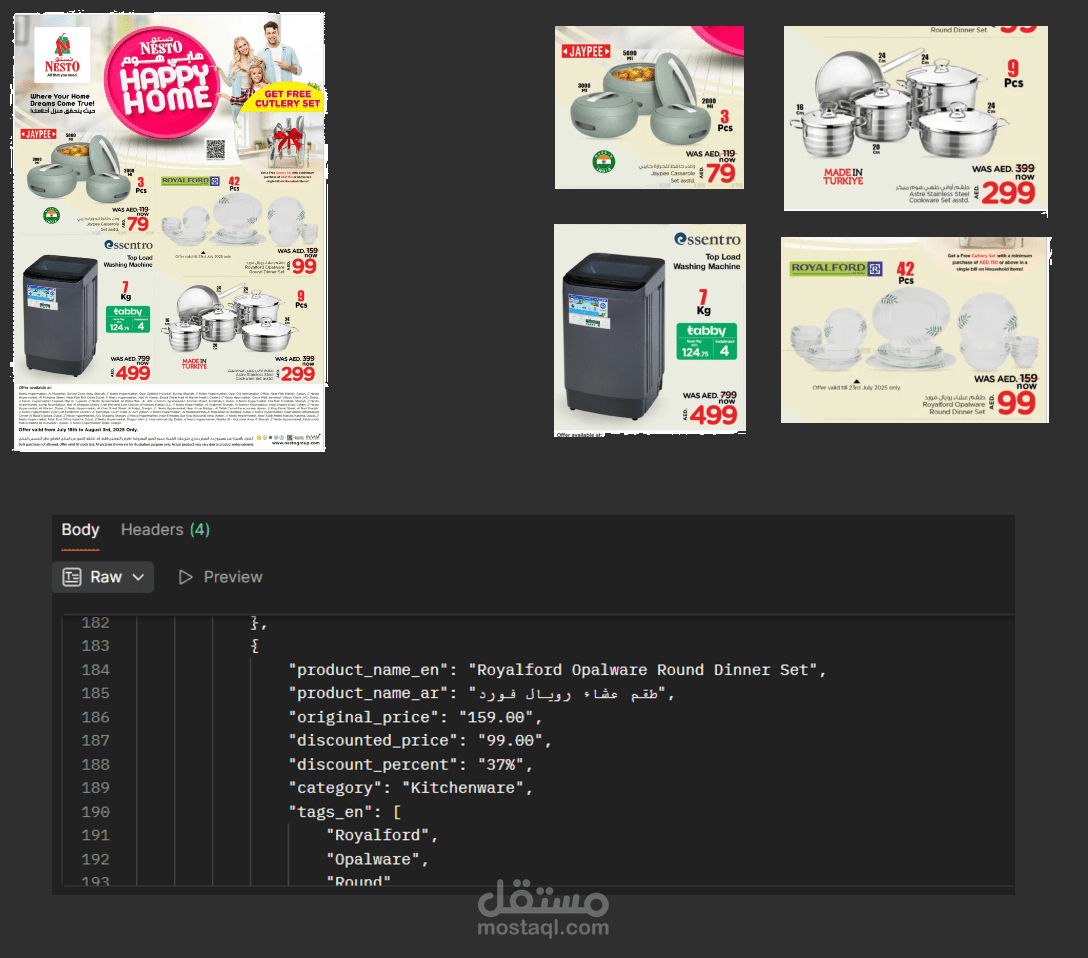The width and height of the screenshot is (1088, 958).
Task: Open the Raw format dropdown
Action: click(103, 577)
